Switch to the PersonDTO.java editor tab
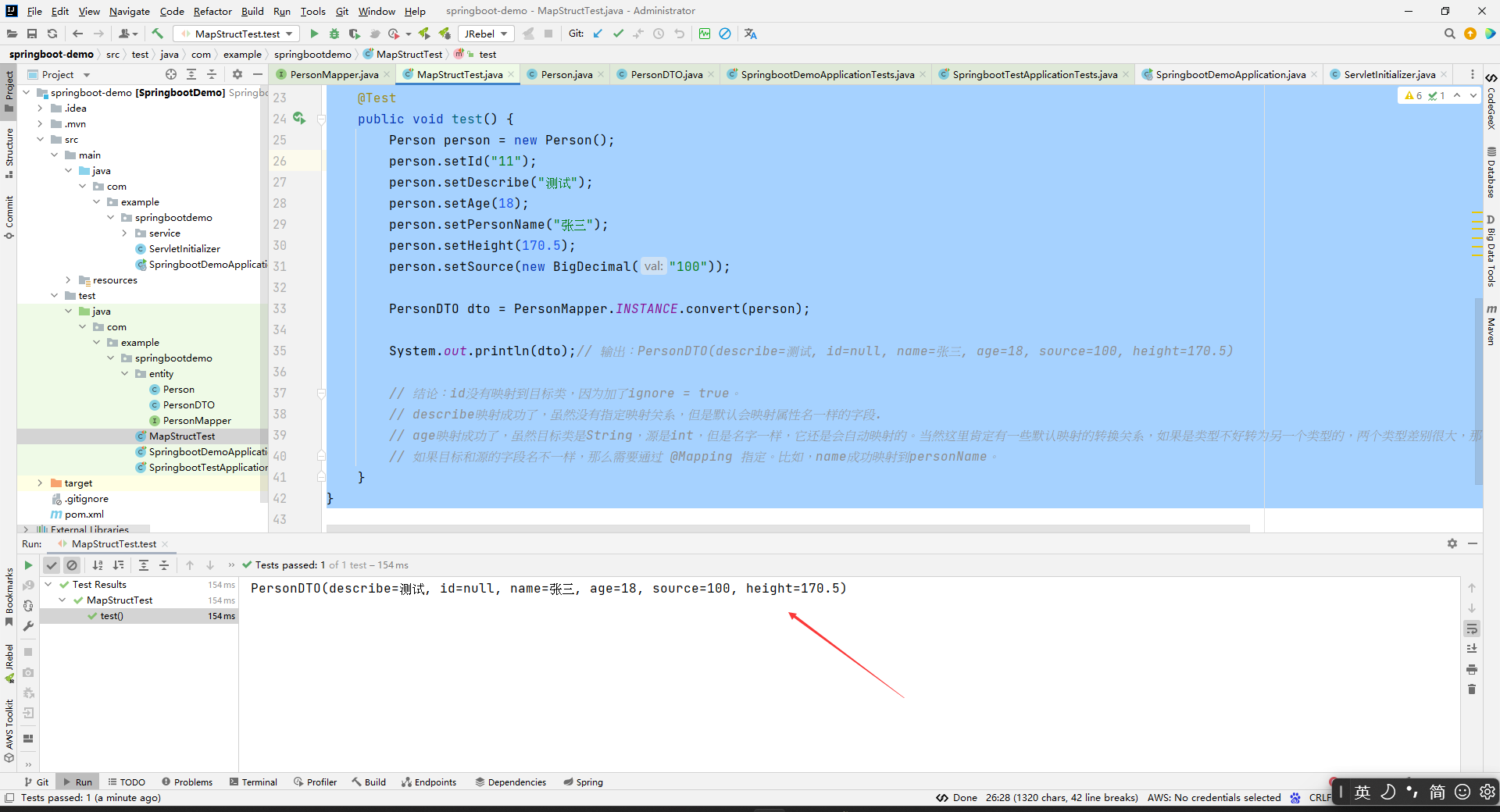This screenshot has height=812, width=1500. coord(666,74)
